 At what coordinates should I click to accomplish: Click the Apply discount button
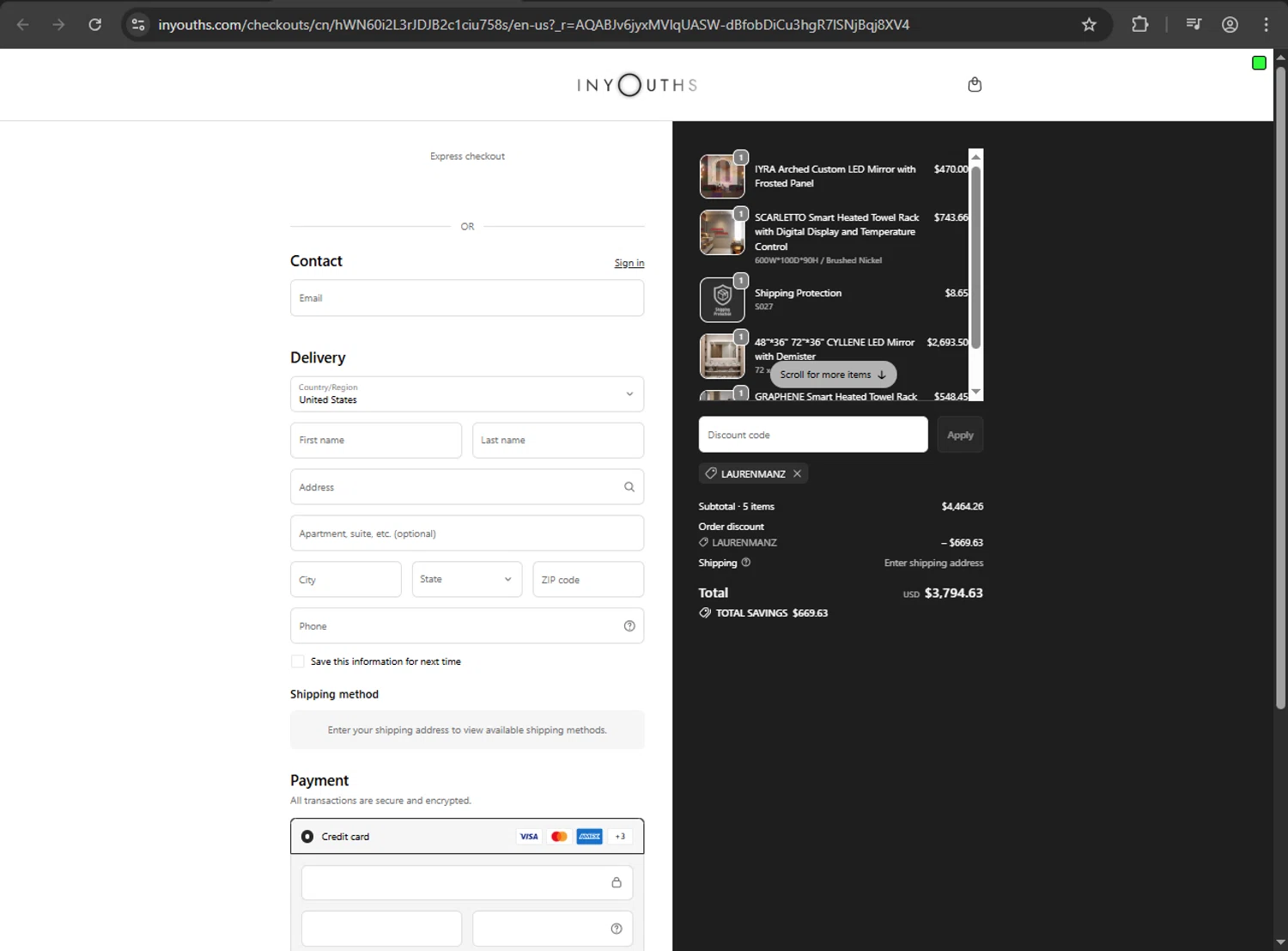[x=960, y=435]
